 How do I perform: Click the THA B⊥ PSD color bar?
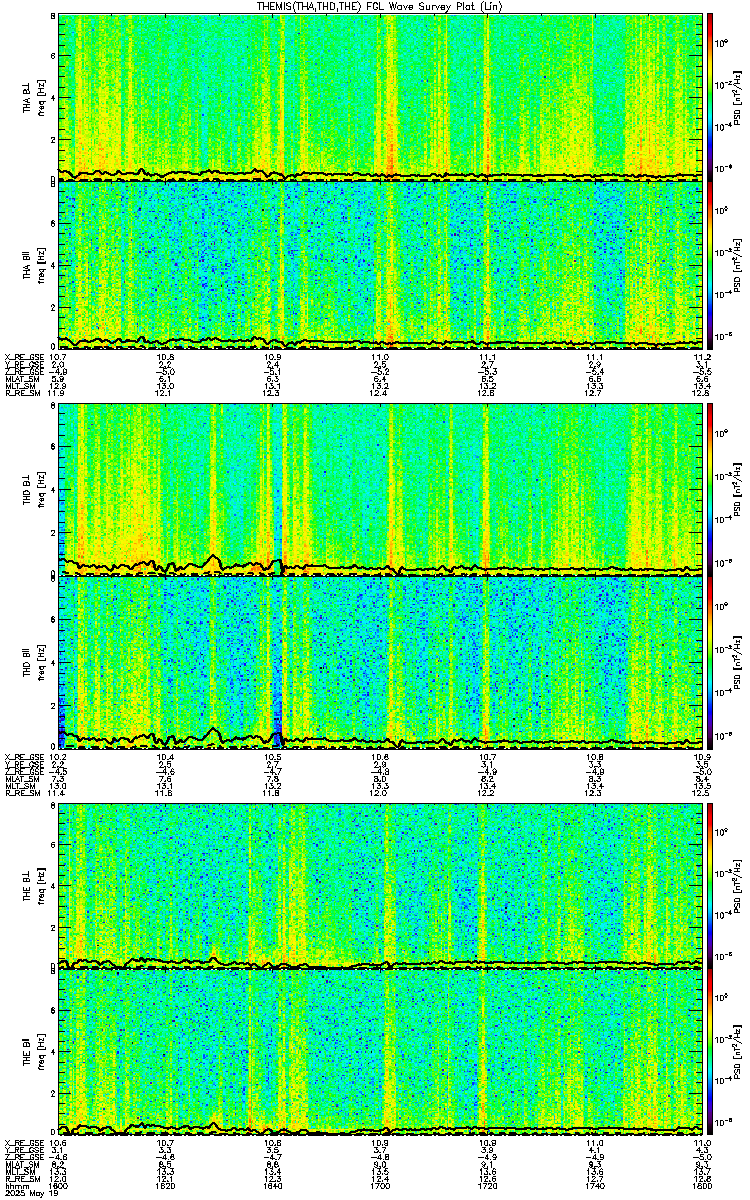pos(710,97)
